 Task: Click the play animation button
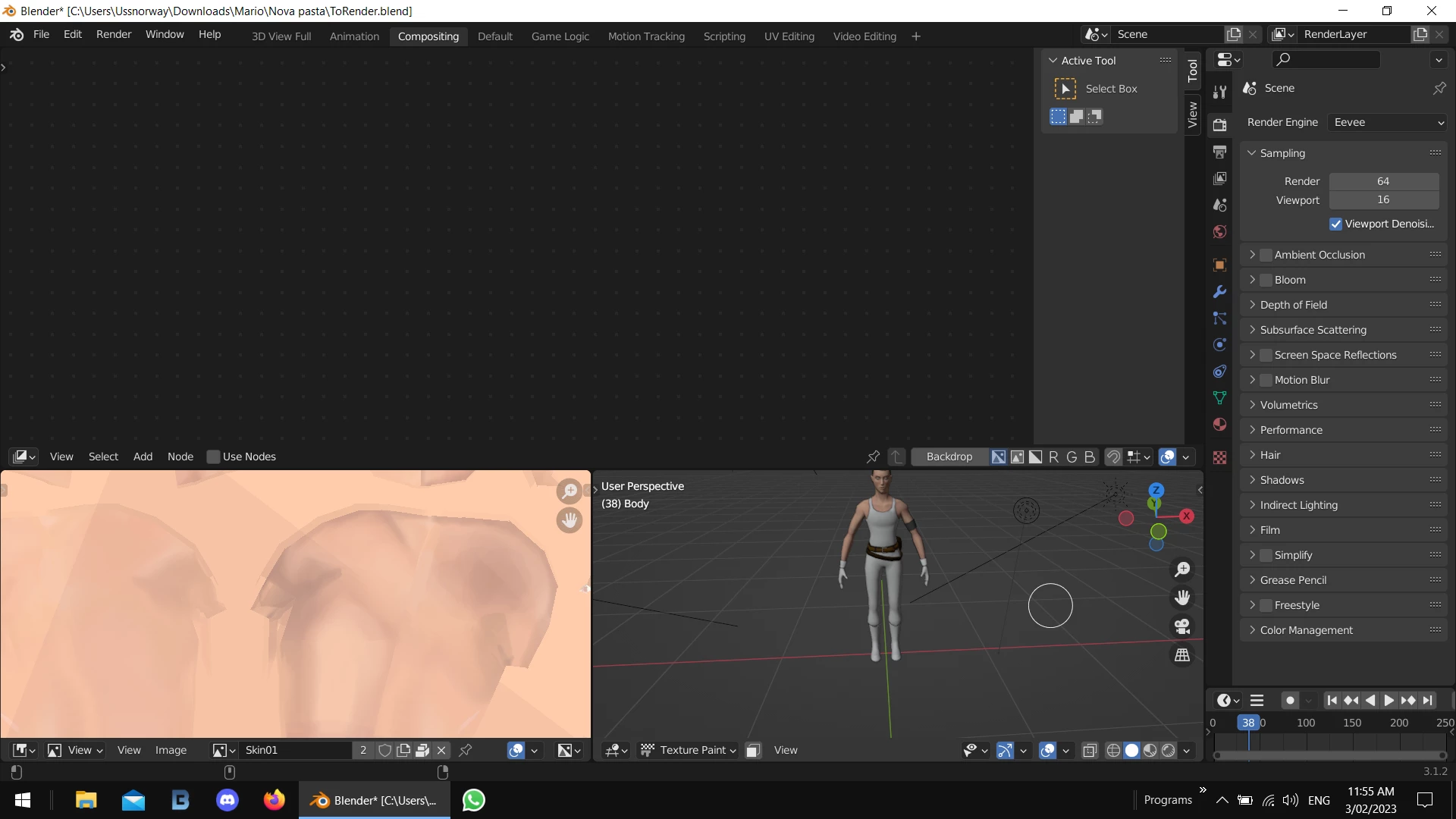coord(1389,701)
